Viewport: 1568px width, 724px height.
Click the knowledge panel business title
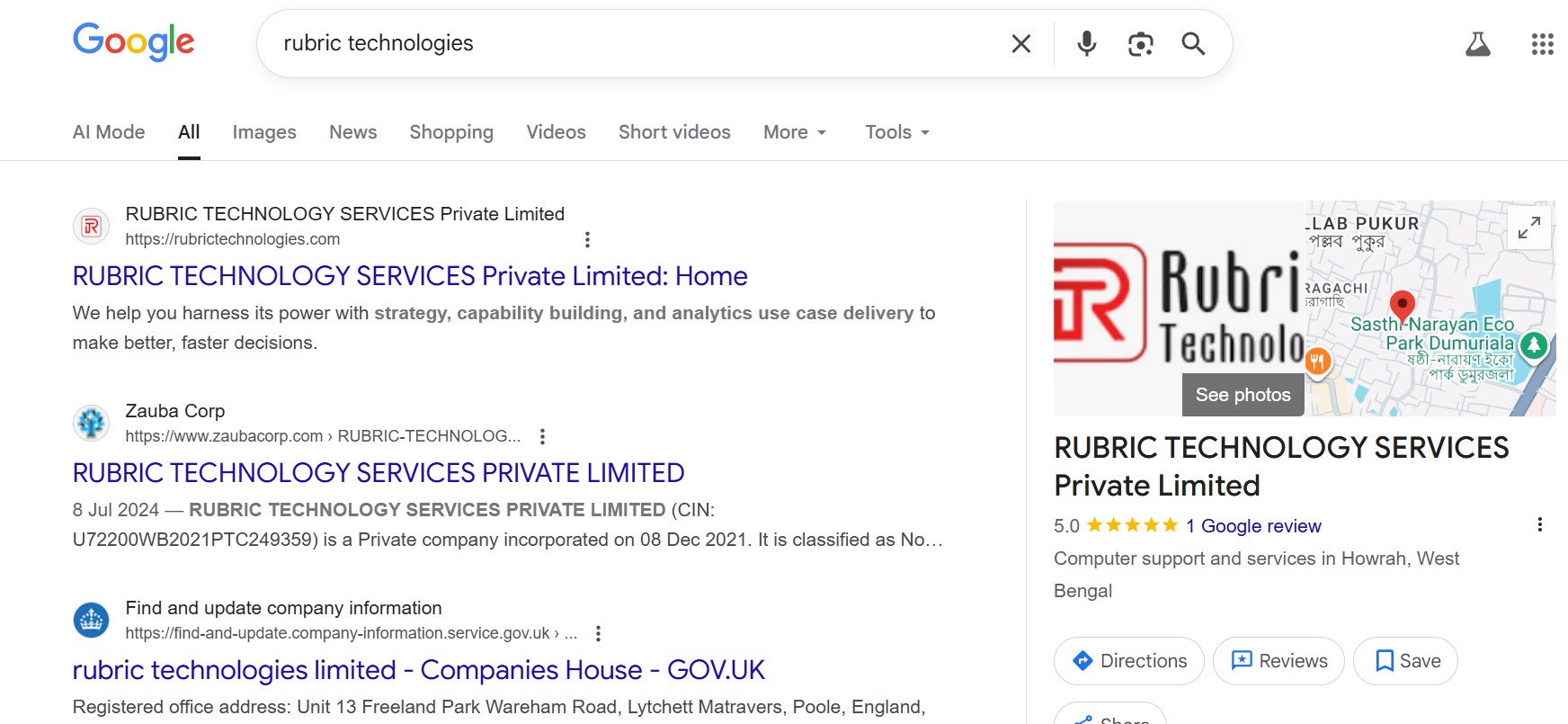click(x=1281, y=467)
